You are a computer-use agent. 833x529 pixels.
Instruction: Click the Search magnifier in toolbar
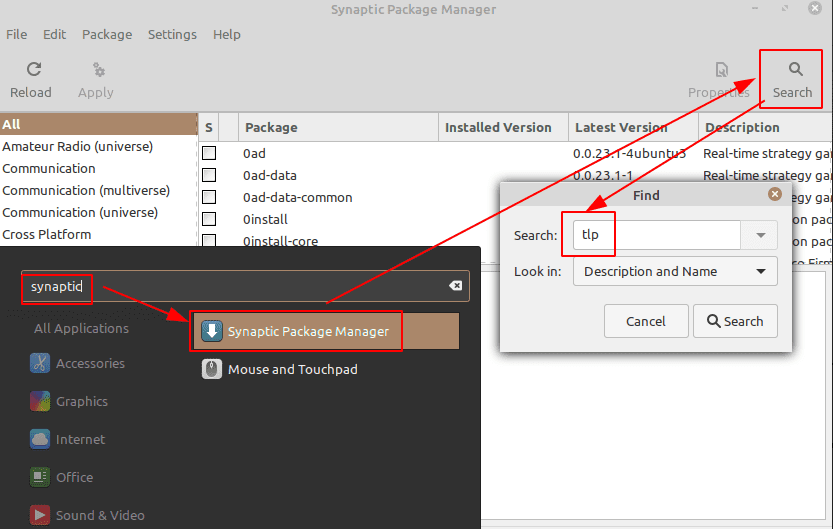(795, 69)
